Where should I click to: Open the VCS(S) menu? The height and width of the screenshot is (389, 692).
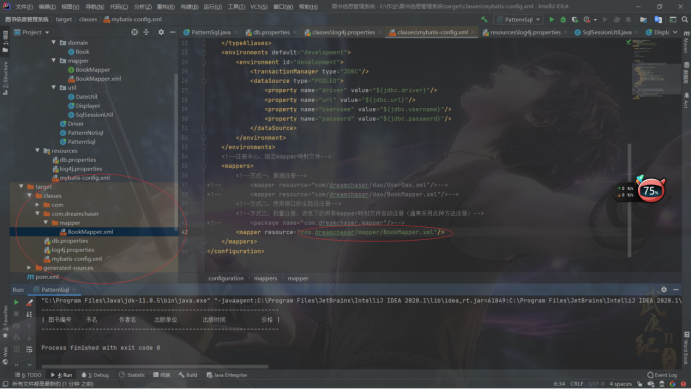point(259,7)
